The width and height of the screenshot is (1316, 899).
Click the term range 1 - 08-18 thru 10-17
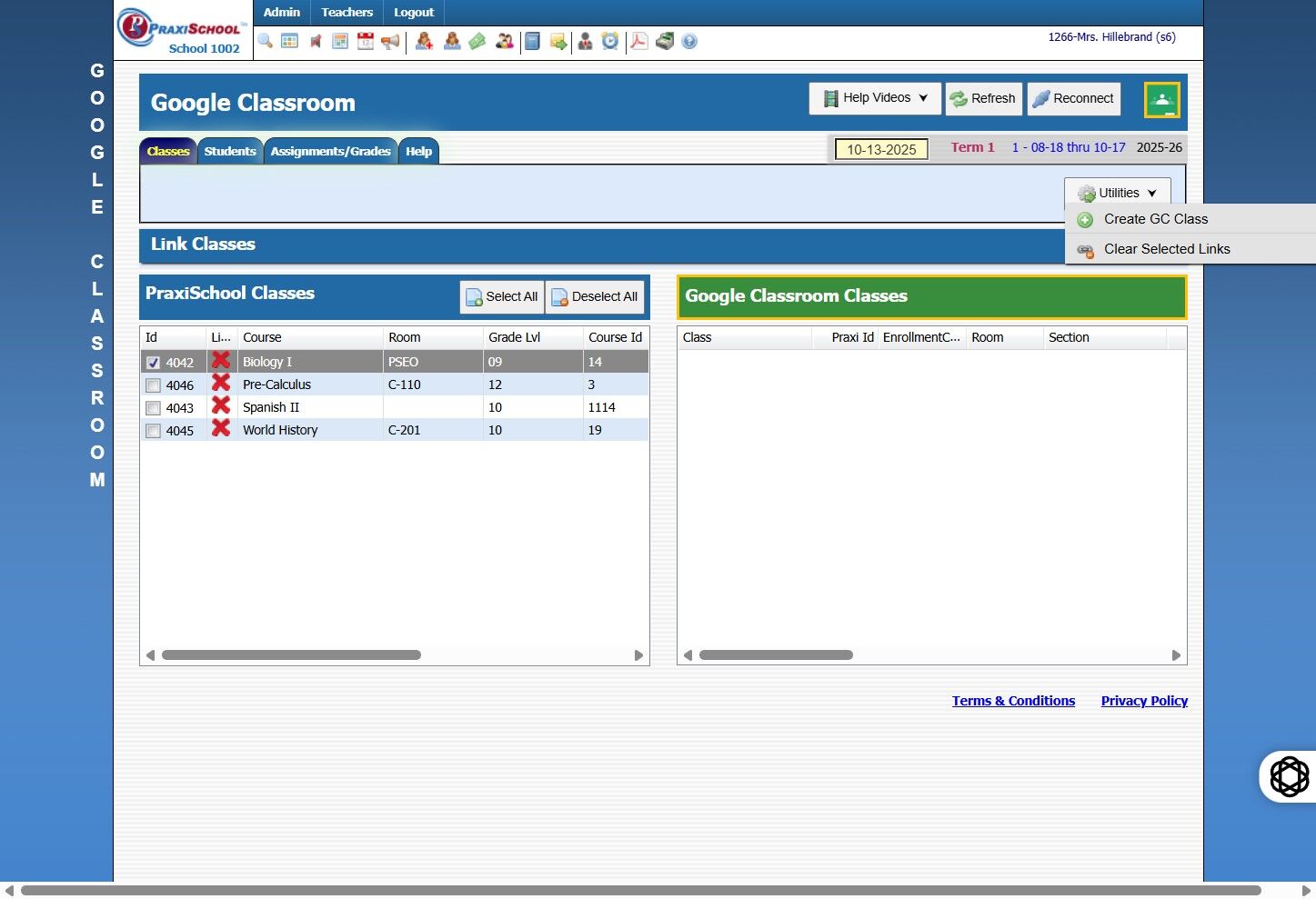[x=1069, y=147]
